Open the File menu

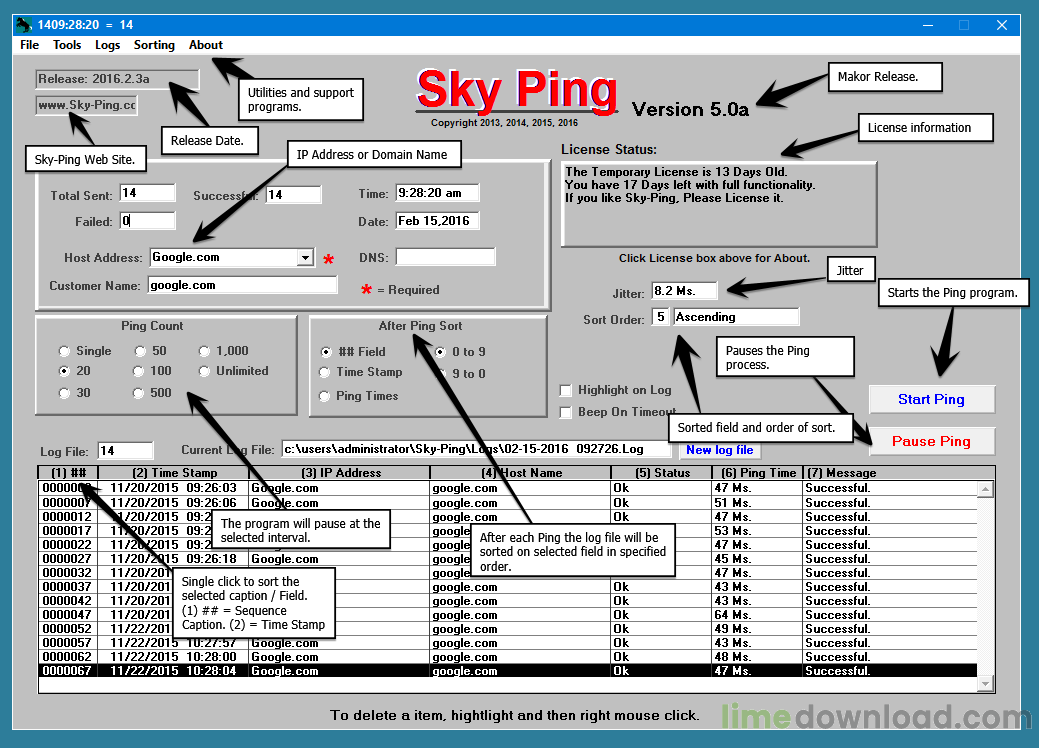click(29, 45)
